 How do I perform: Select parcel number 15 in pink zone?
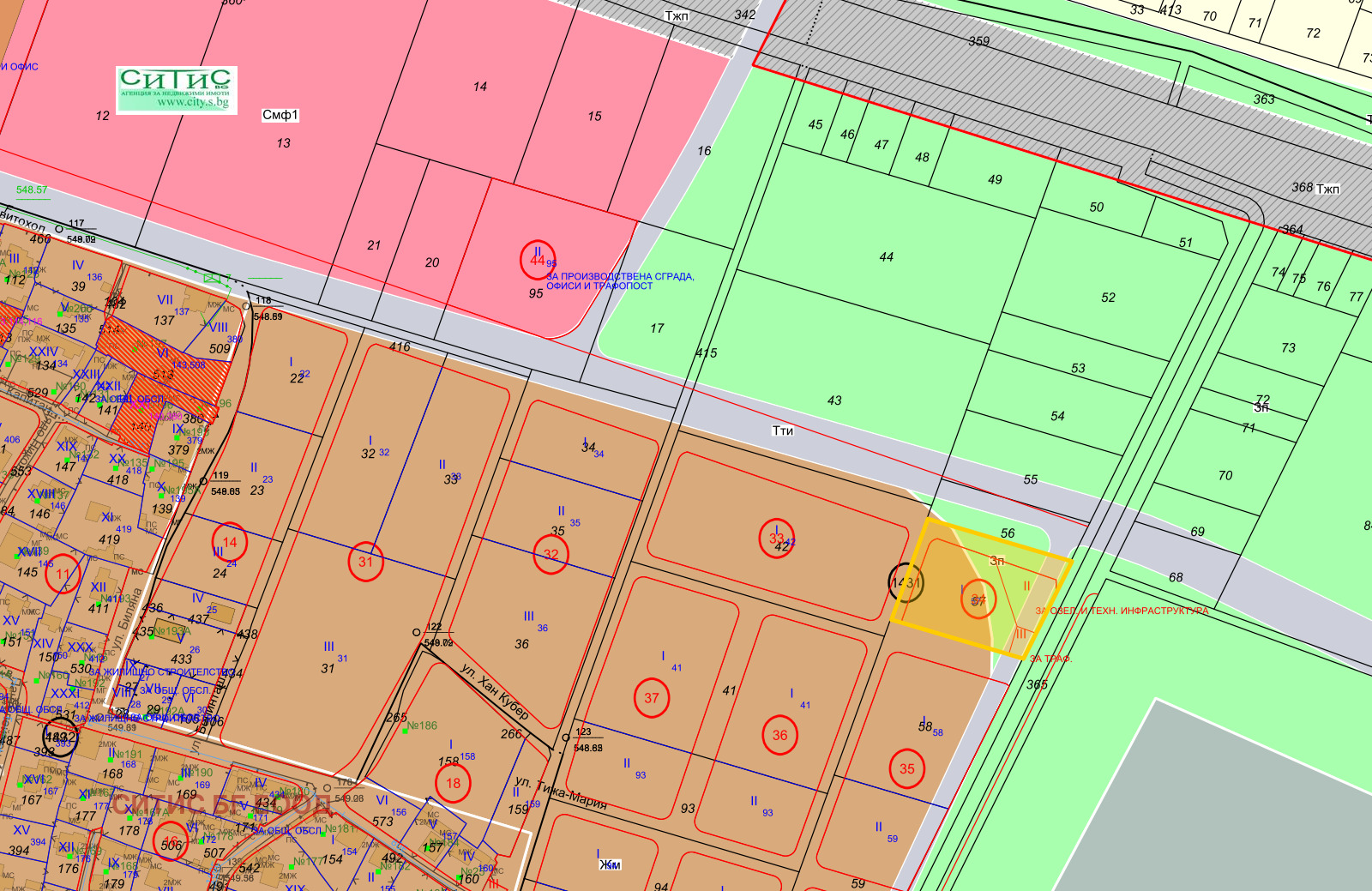click(595, 116)
